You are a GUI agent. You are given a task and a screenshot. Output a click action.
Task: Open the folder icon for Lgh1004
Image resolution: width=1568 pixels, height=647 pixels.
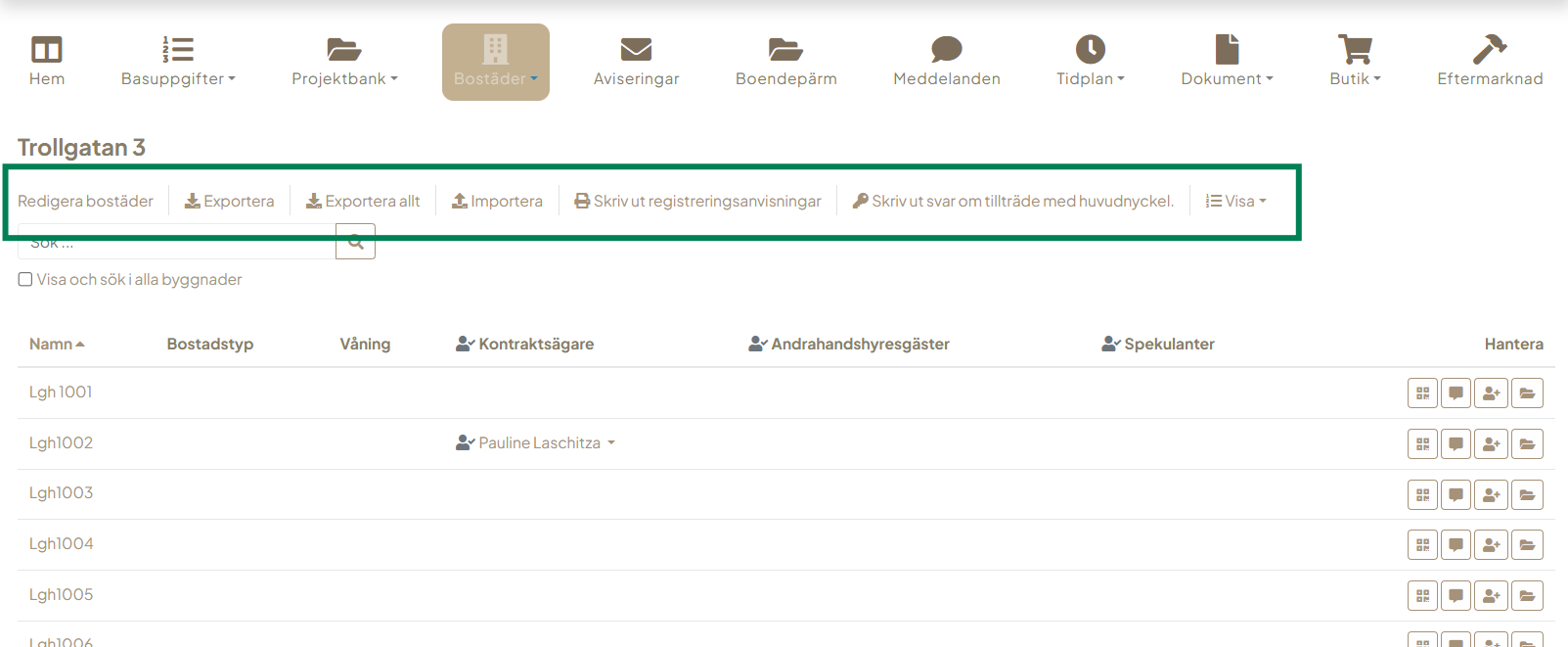tap(1527, 545)
